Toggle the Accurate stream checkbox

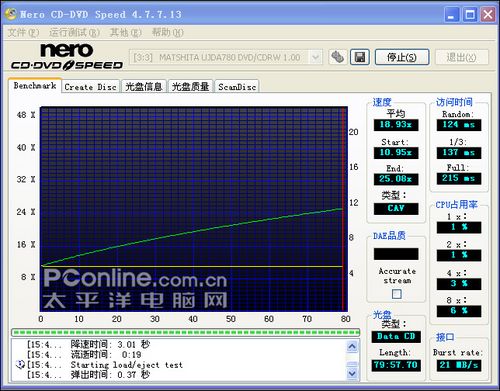coord(397,294)
